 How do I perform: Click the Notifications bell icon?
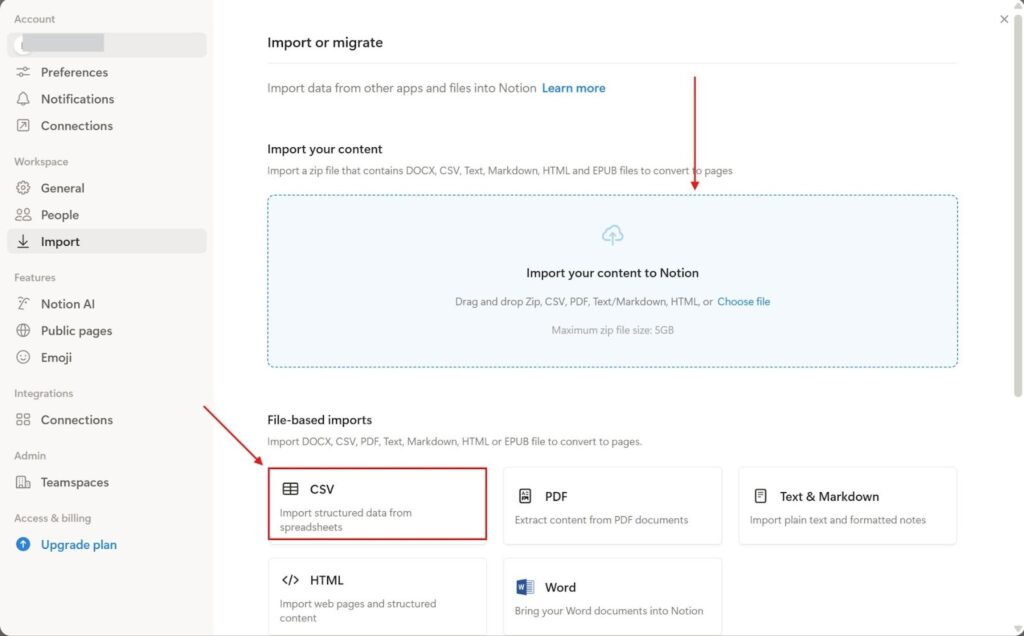click(x=25, y=99)
